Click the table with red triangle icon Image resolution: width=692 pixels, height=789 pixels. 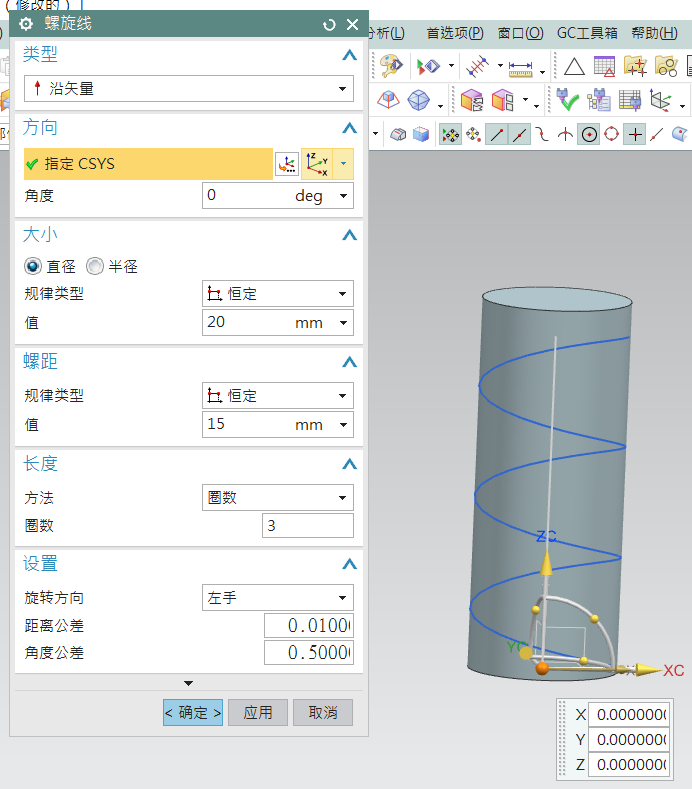[604, 66]
